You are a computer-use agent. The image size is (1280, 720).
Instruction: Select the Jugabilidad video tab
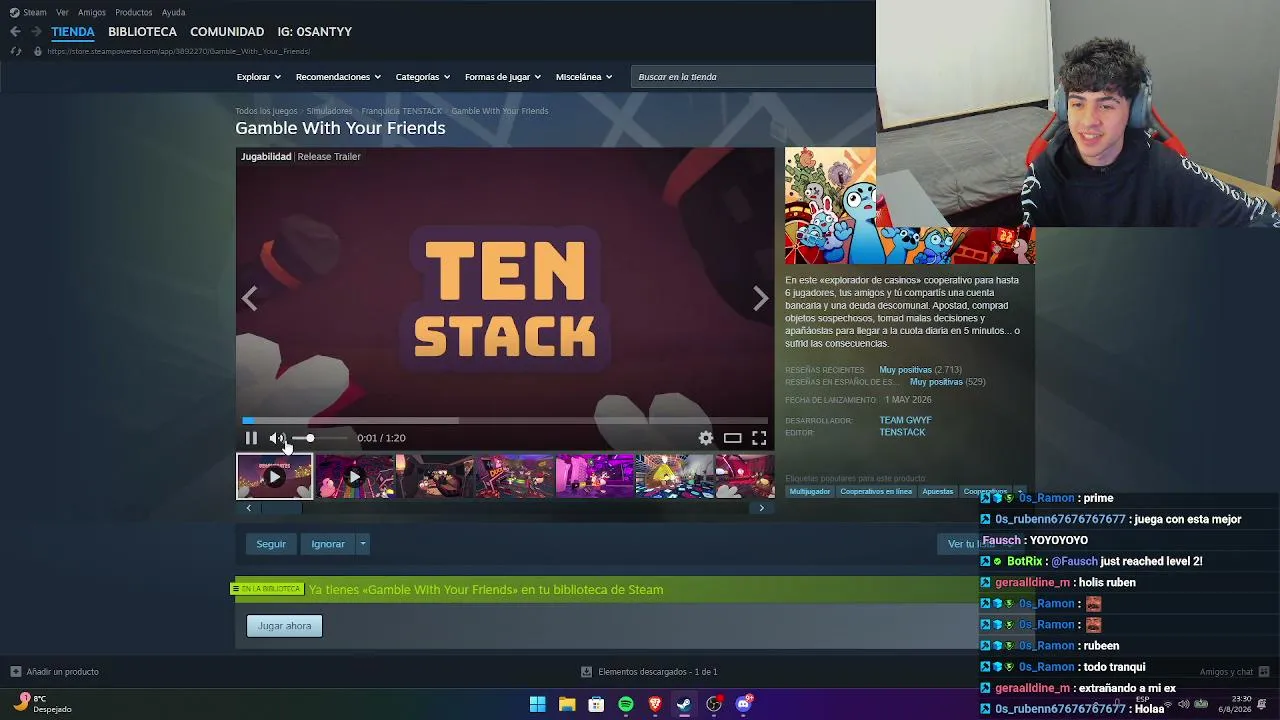coord(266,157)
